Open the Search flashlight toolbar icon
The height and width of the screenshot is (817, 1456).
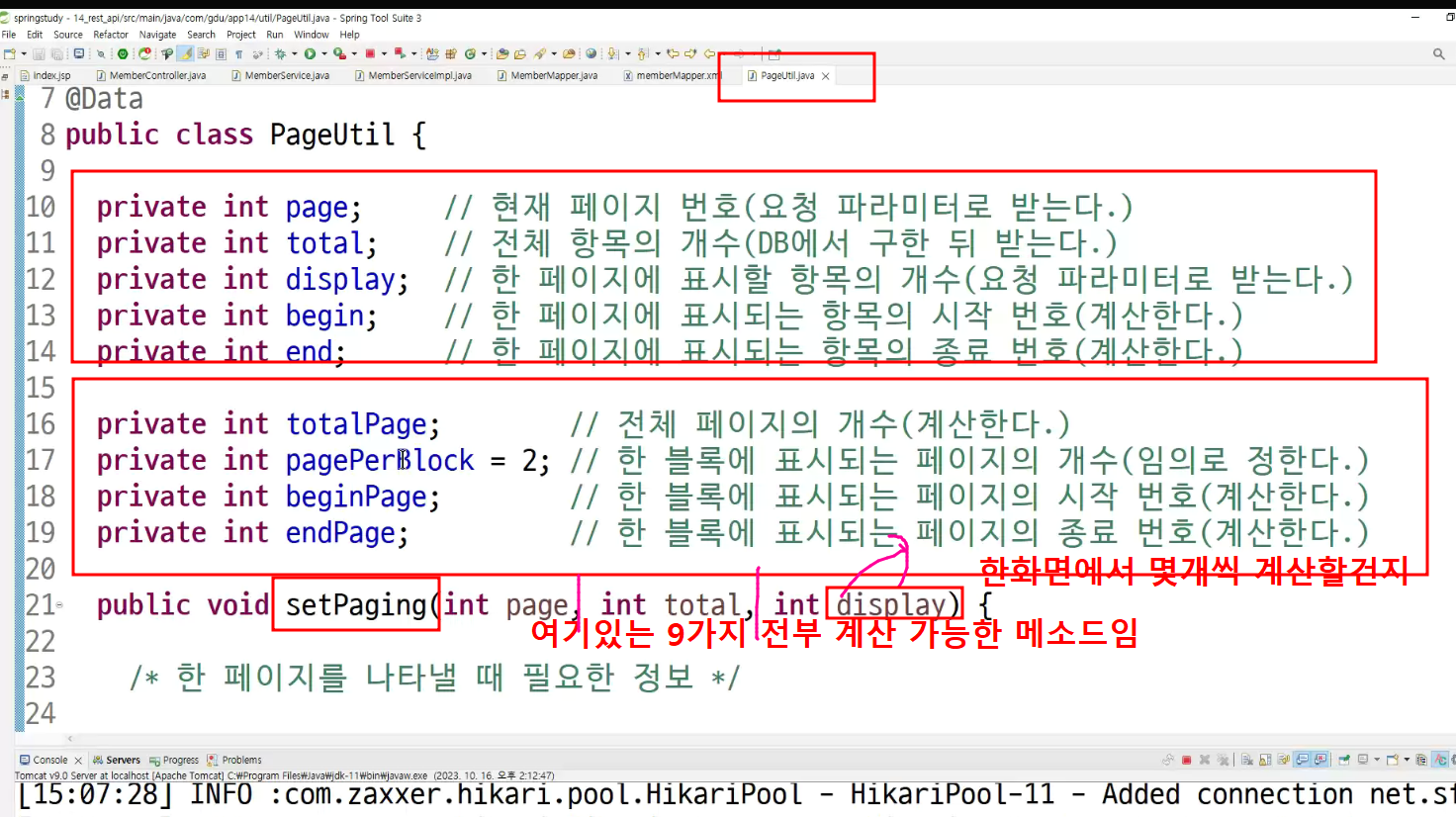click(539, 53)
